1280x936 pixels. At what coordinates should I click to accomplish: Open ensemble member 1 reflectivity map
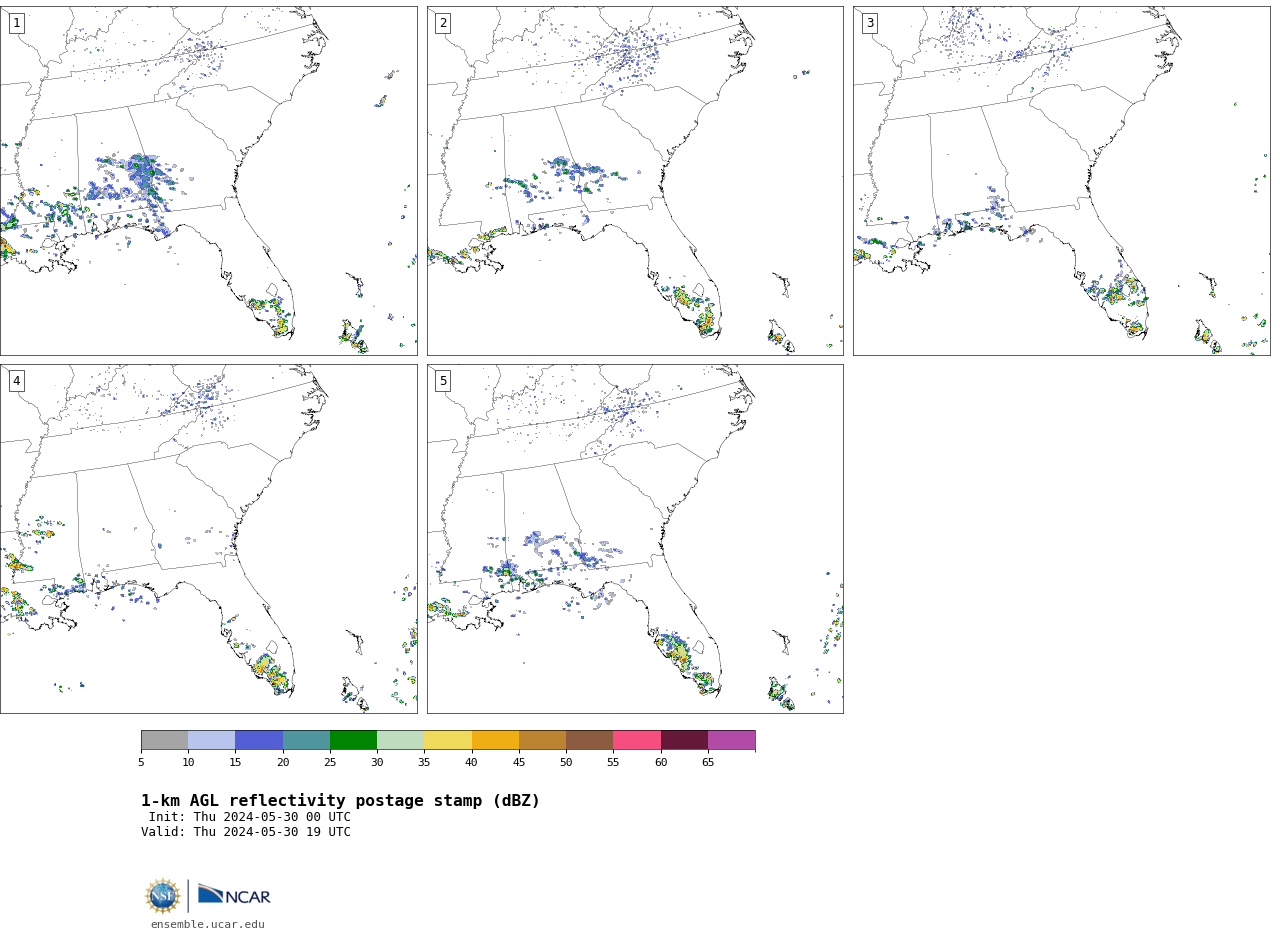click(208, 181)
